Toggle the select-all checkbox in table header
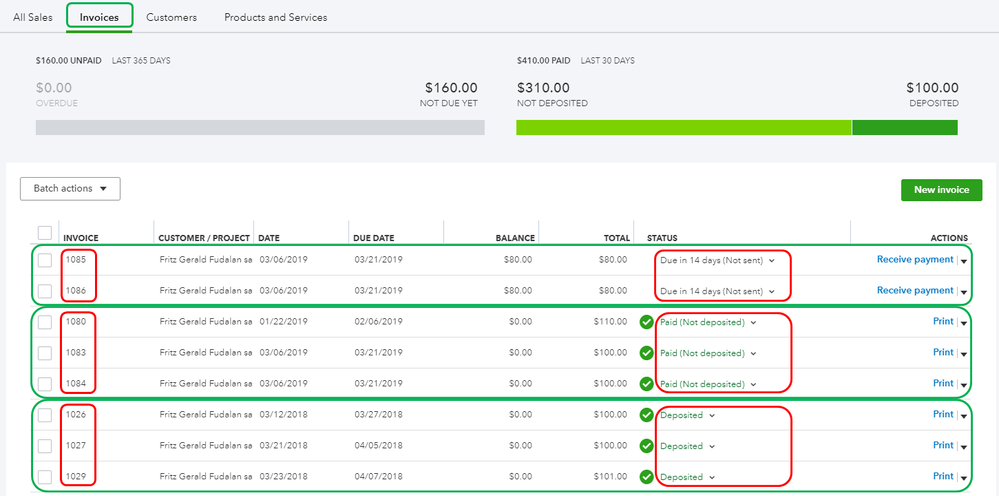 tap(44, 233)
